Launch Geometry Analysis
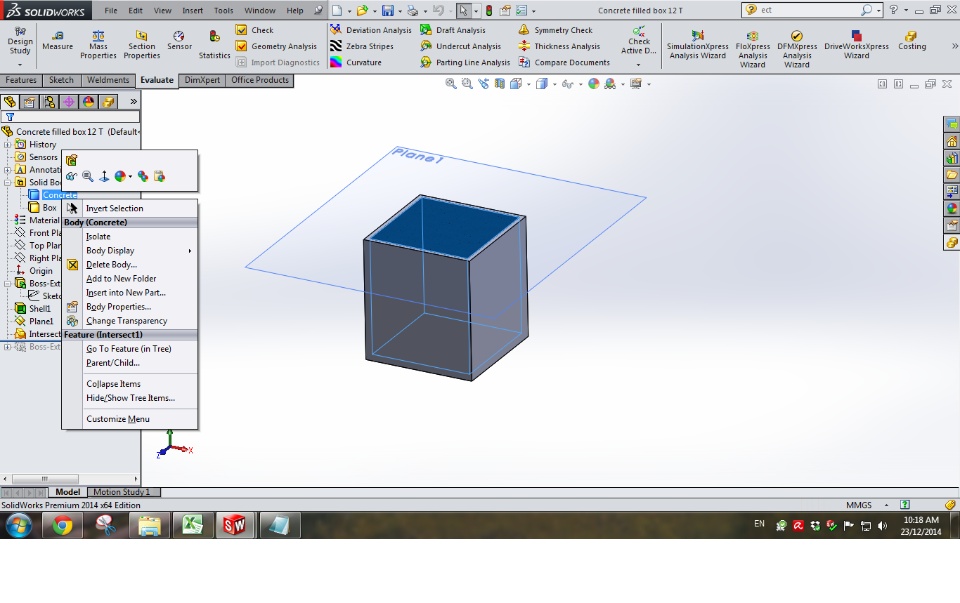960x603 pixels. (276, 46)
